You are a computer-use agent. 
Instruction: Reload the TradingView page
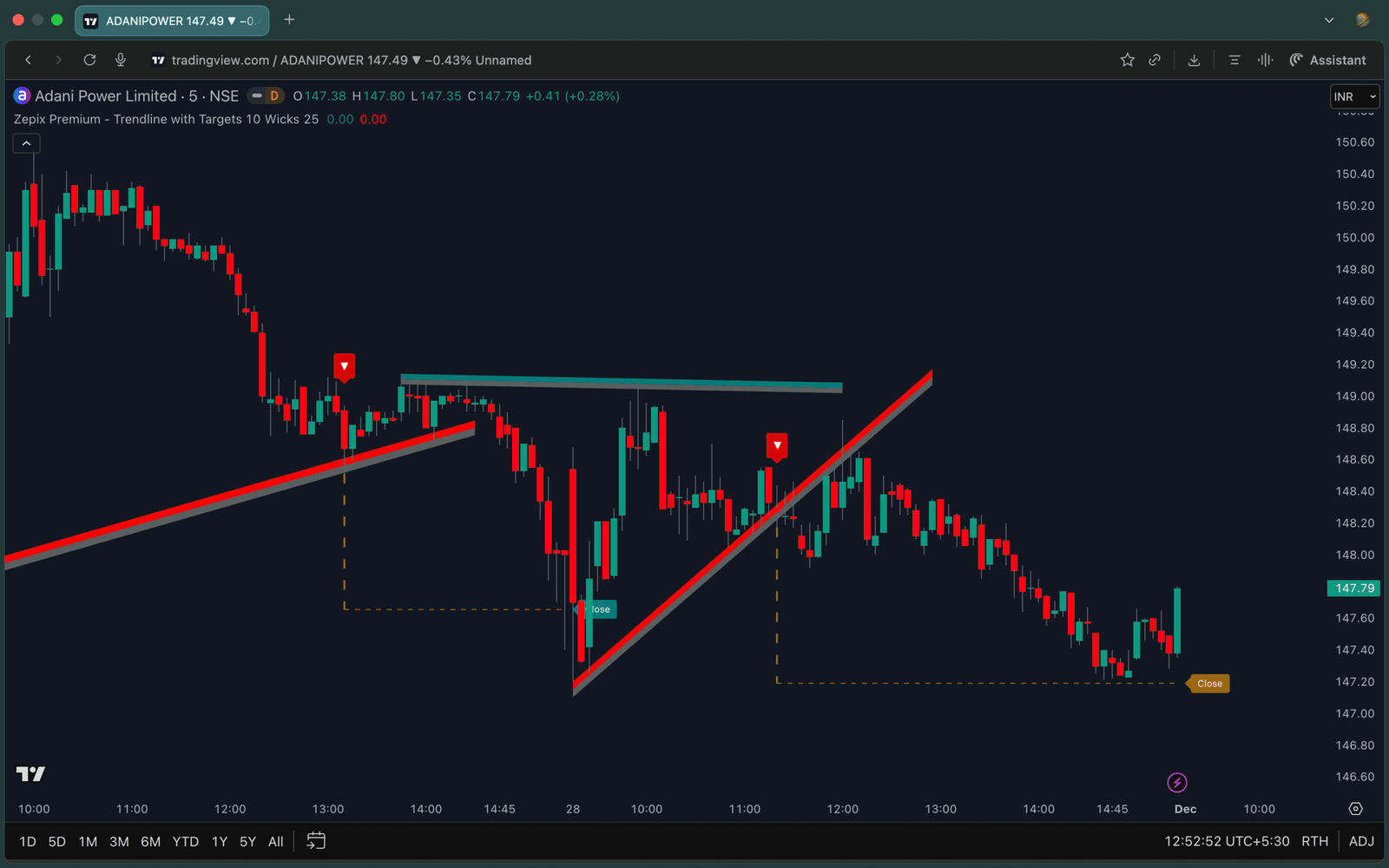tap(89, 60)
